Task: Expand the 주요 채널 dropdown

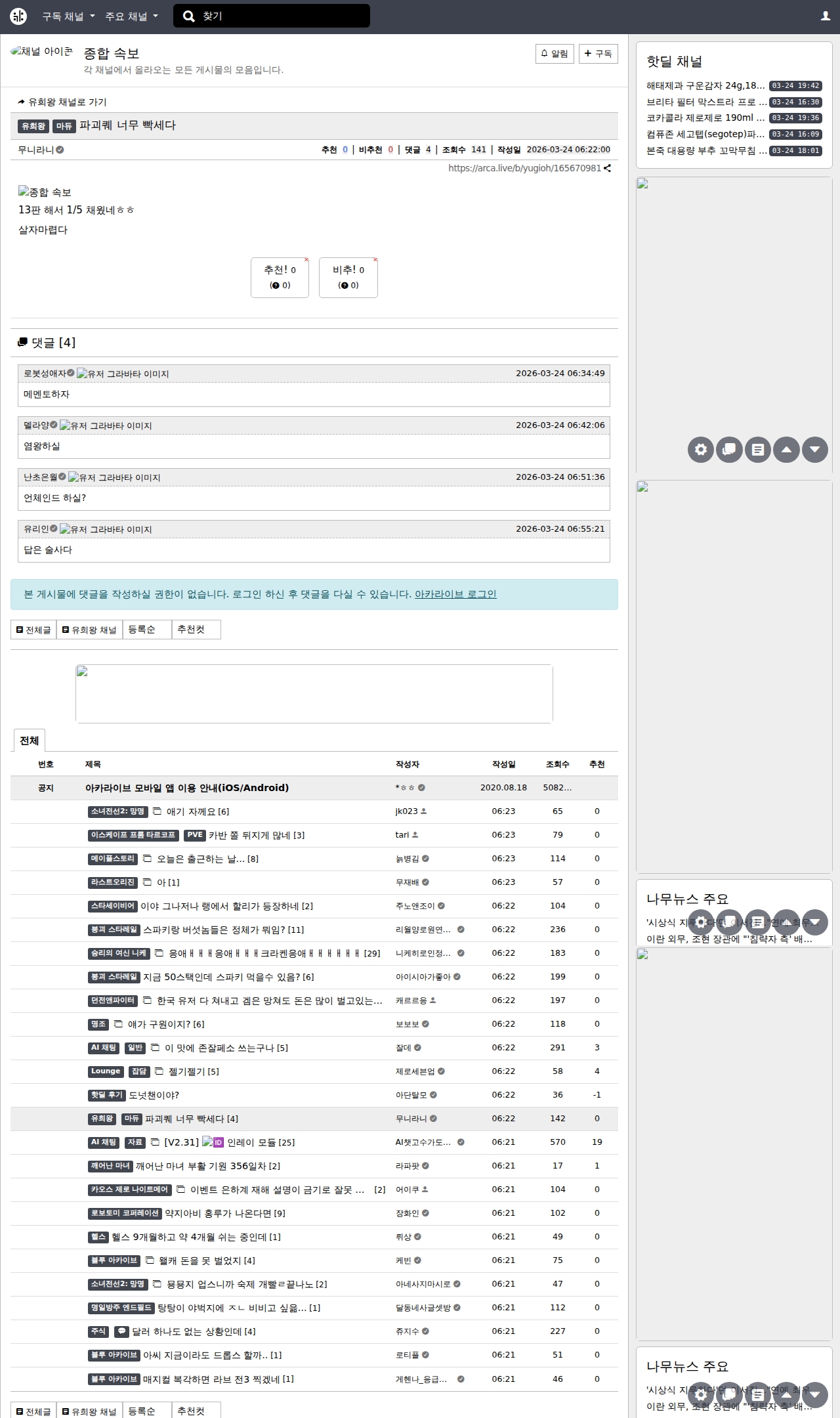Action: (x=131, y=16)
